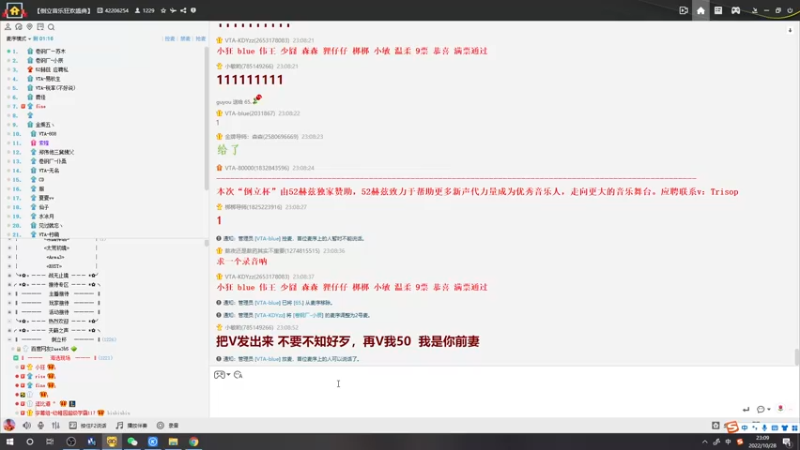
Task: Open OBS Studio from the taskbar
Action: 71,442
